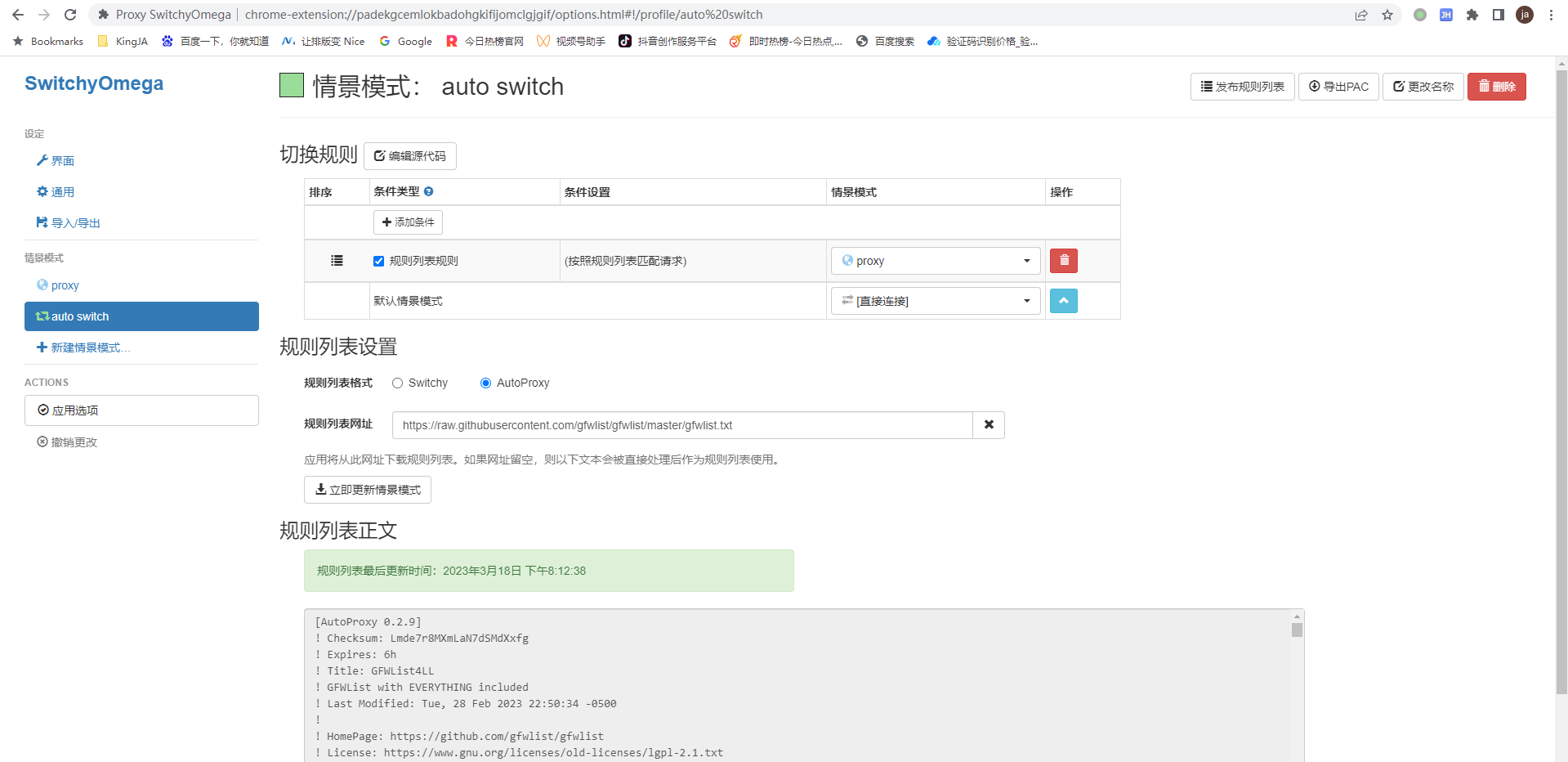Image resolution: width=1568 pixels, height=762 pixels.
Task: Select the Switchy rule list format
Action: (x=398, y=383)
